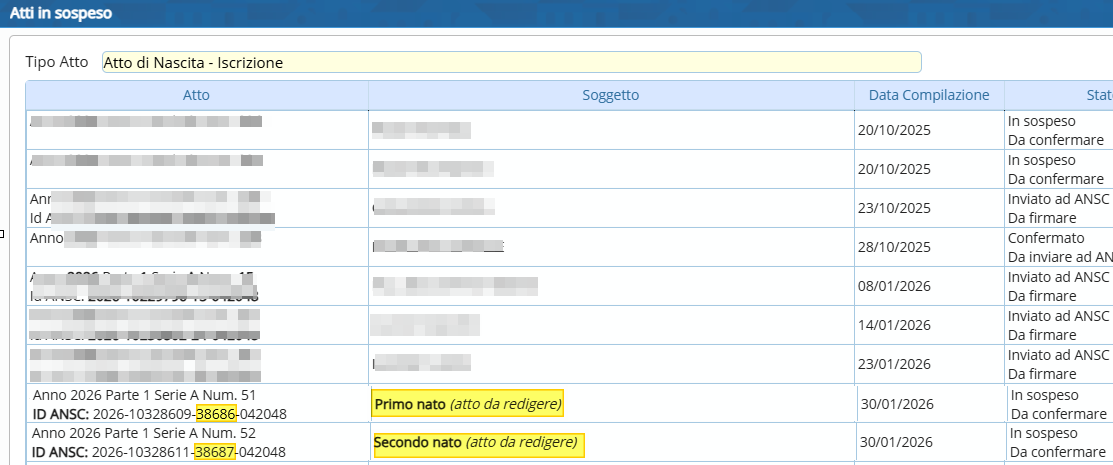Click the Data Compilazione column header
This screenshot has height=465, width=1113.
coord(928,95)
